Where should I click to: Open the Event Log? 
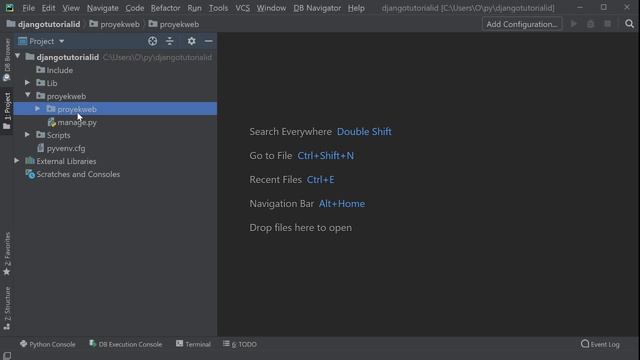point(600,344)
